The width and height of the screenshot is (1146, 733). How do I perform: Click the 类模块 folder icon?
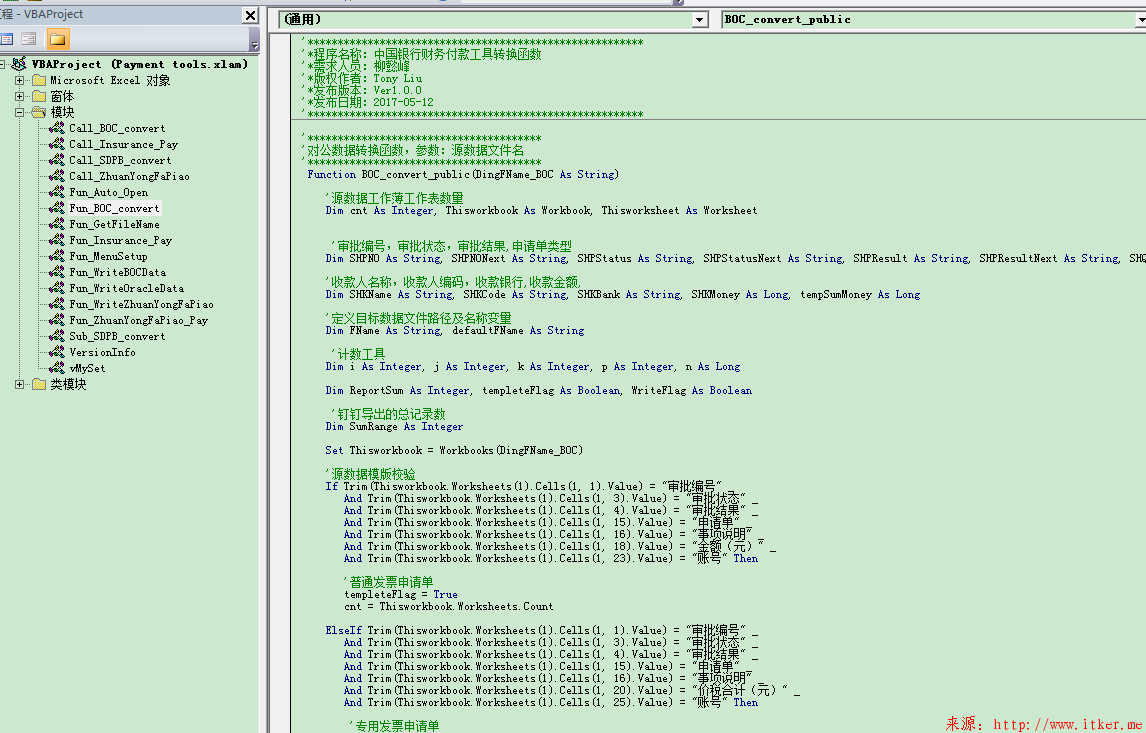coord(39,384)
